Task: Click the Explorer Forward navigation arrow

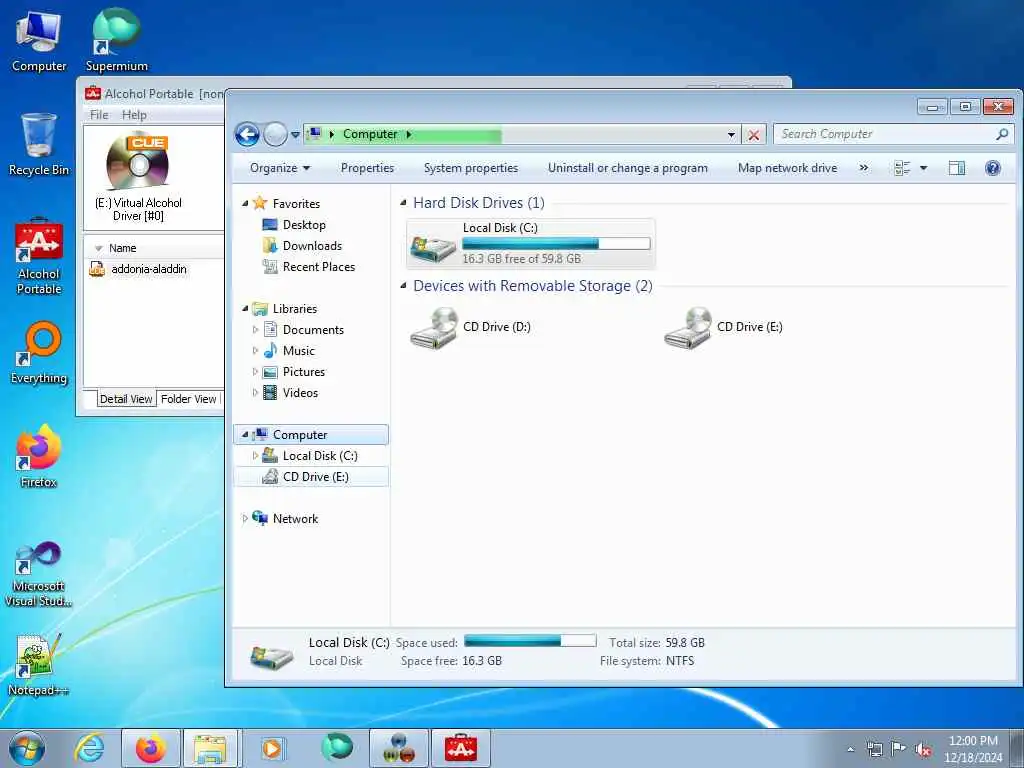Action: (275, 135)
